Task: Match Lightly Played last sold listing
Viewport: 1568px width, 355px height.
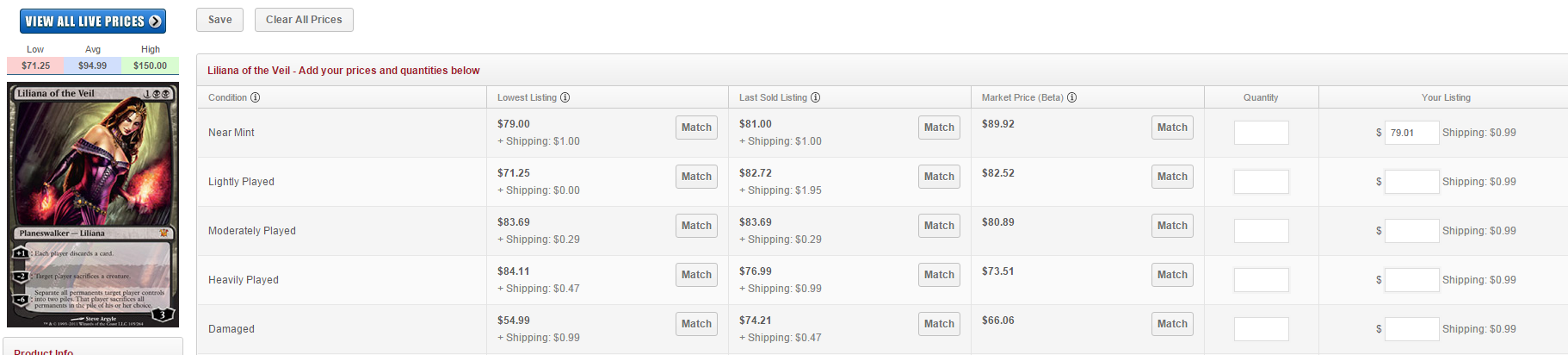Action: [939, 177]
